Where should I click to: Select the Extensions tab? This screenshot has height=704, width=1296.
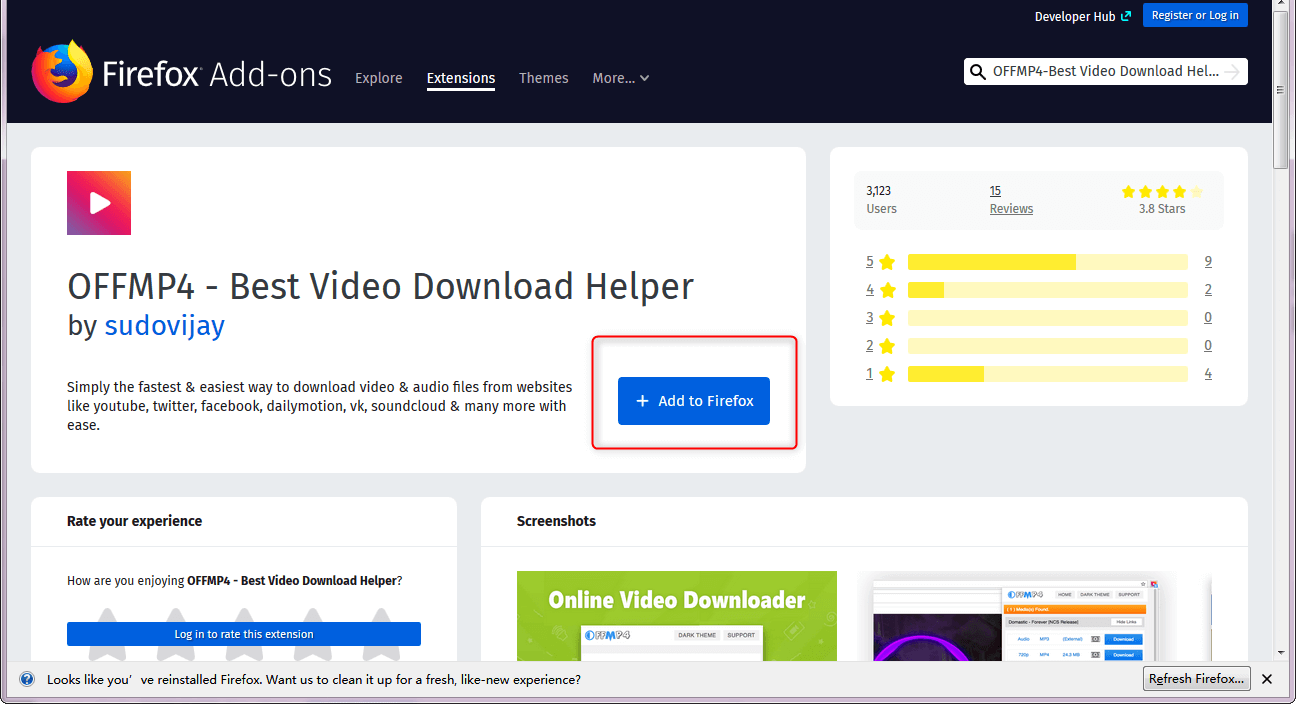461,78
